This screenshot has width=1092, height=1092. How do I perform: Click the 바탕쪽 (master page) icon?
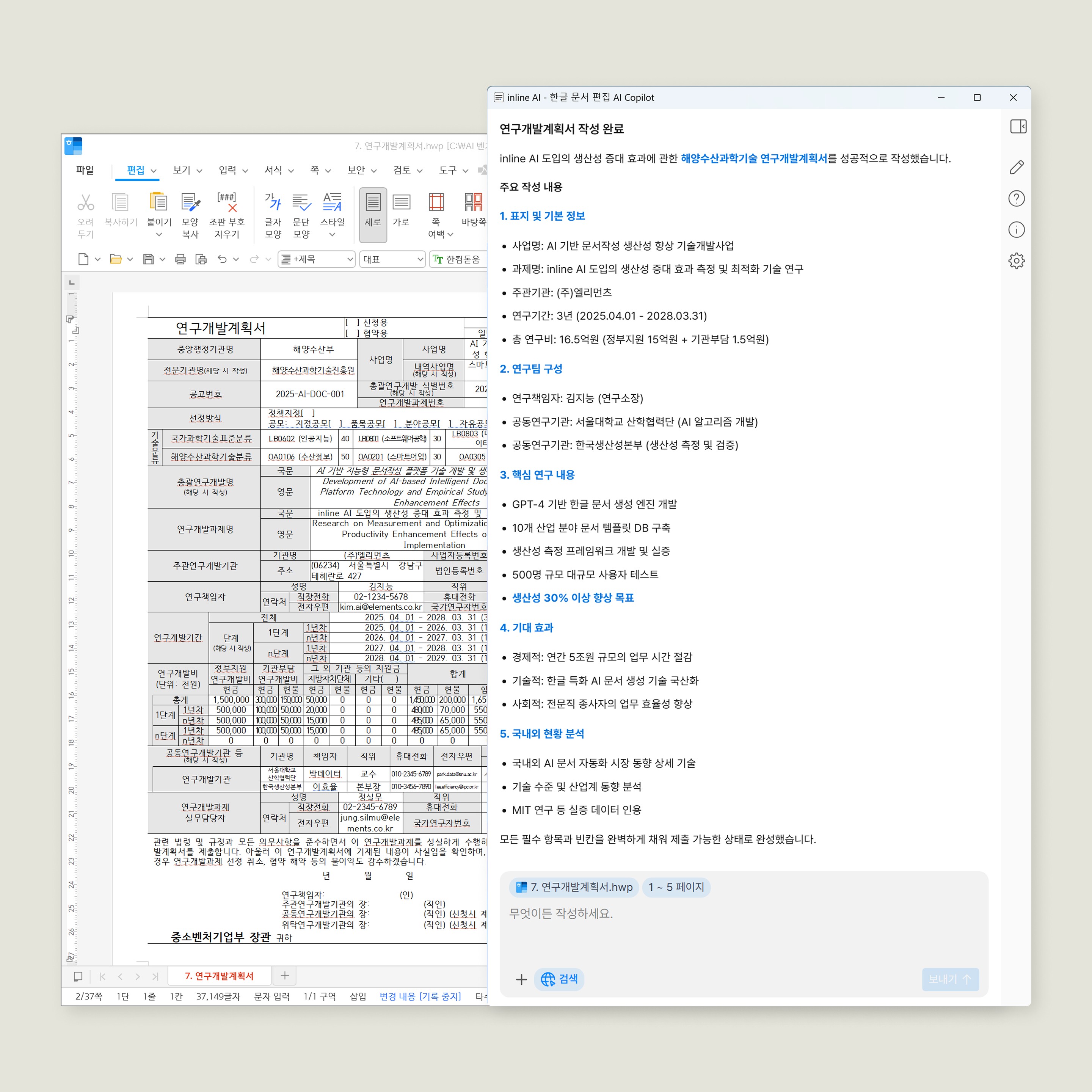click(x=473, y=202)
